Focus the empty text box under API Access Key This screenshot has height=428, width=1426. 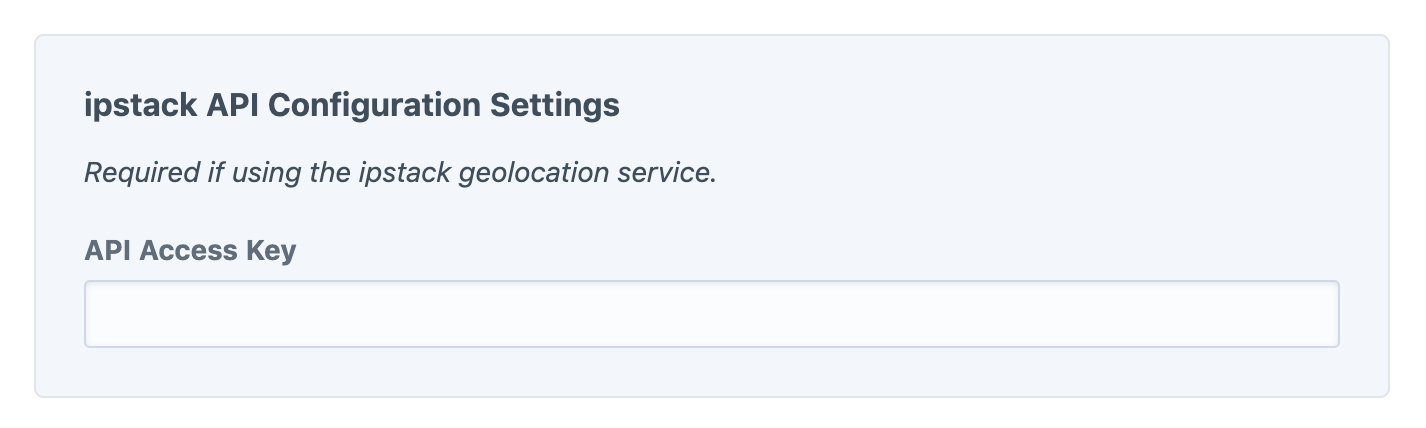coord(711,314)
